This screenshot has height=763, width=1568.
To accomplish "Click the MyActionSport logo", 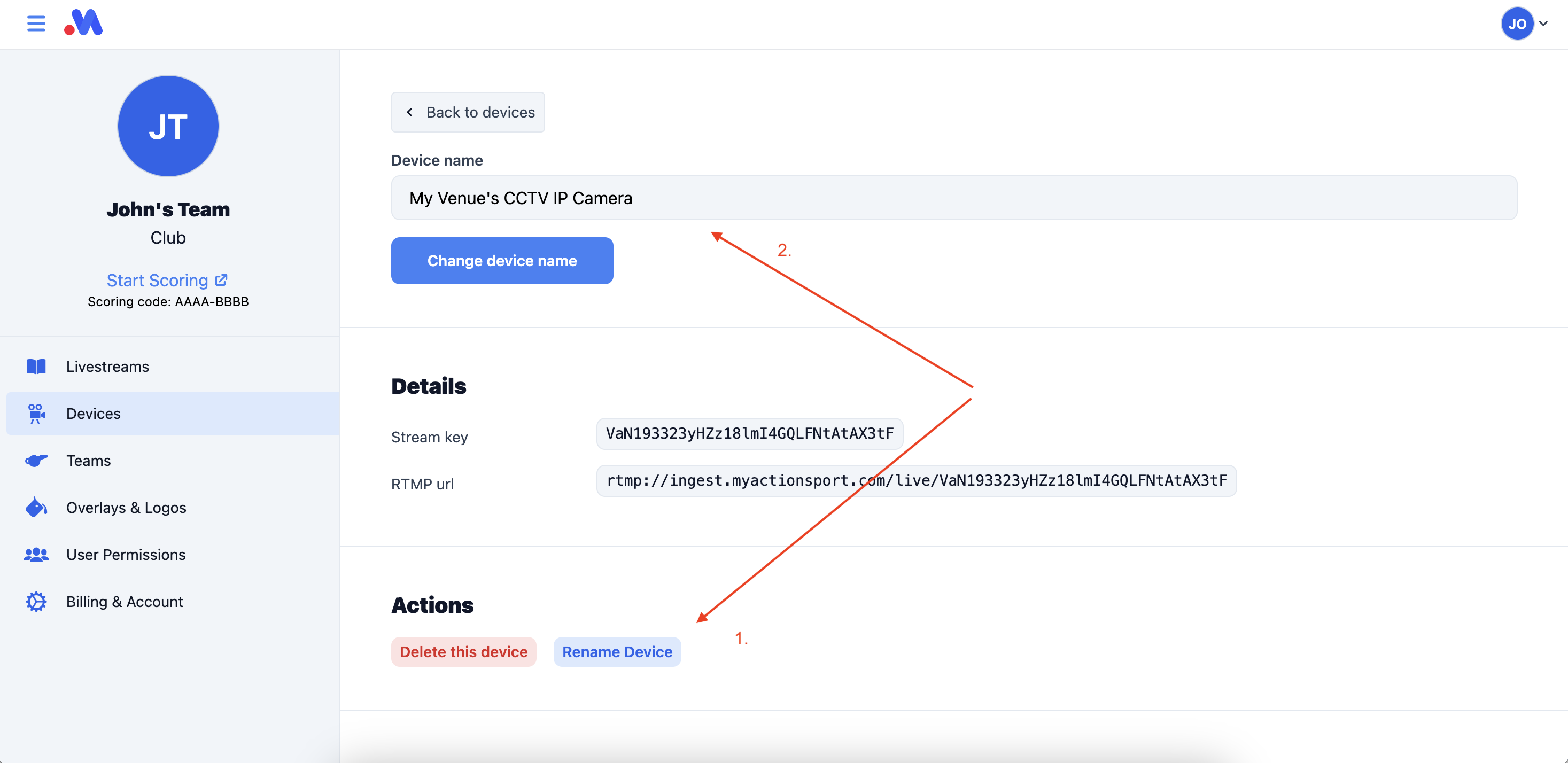I will tap(83, 22).
